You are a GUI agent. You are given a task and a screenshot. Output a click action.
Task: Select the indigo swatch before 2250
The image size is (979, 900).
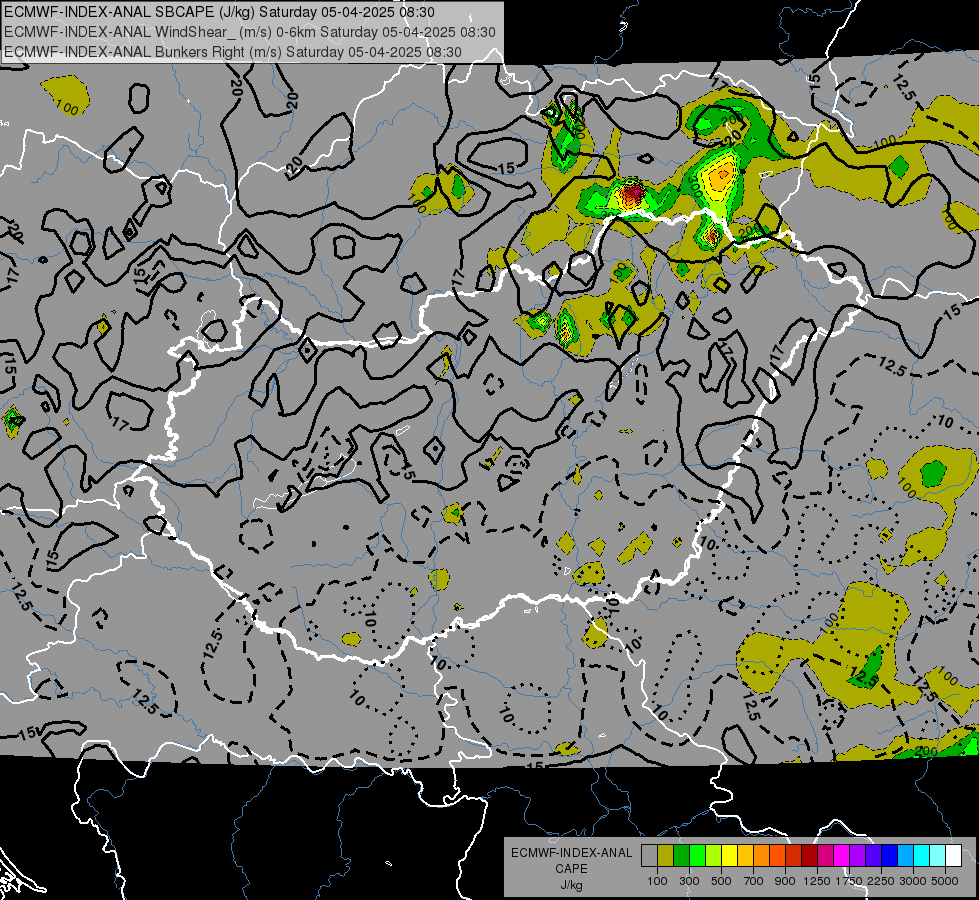pyautogui.click(x=873, y=856)
